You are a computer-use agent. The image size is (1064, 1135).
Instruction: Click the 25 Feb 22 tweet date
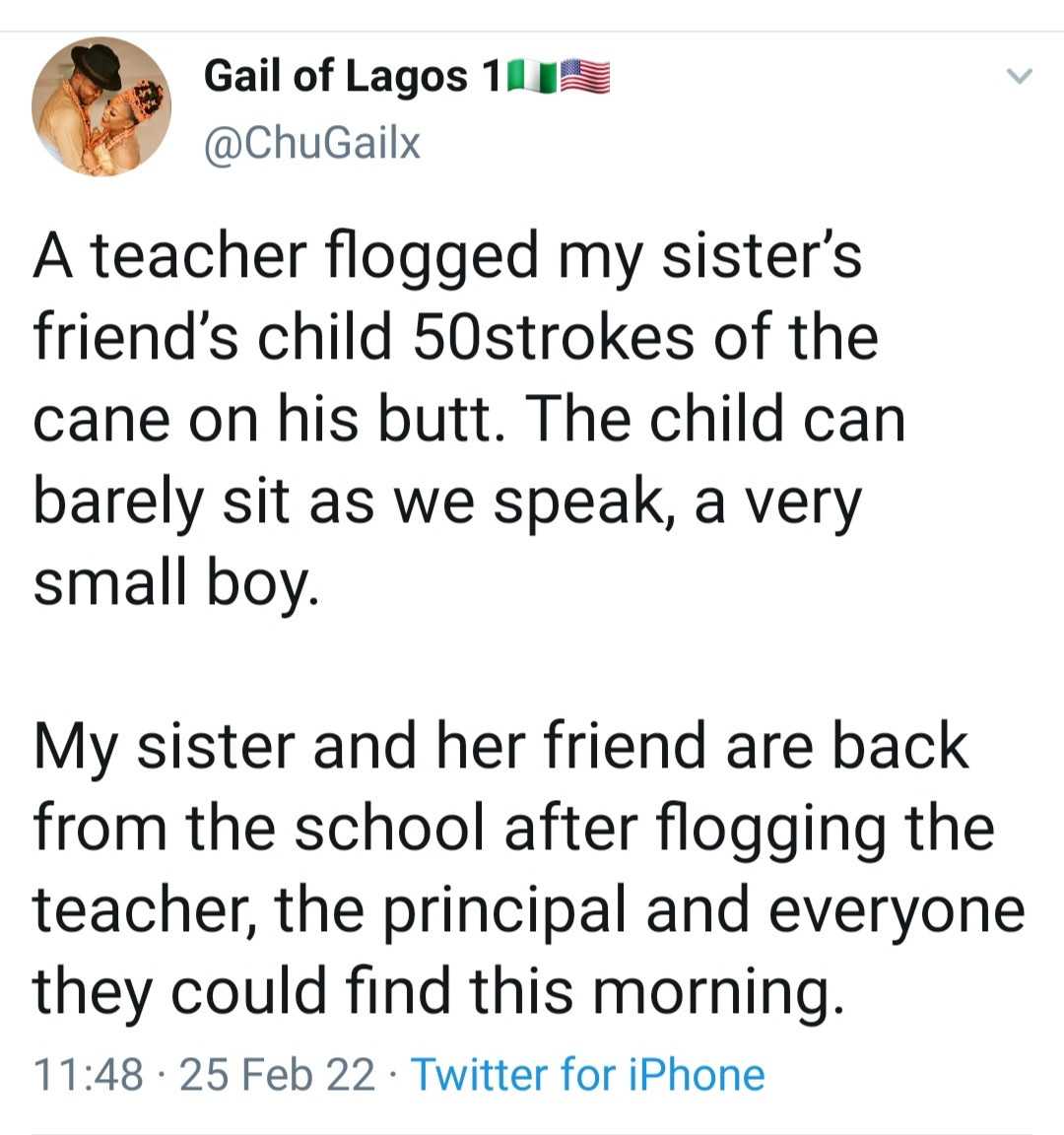pyautogui.click(x=279, y=1075)
